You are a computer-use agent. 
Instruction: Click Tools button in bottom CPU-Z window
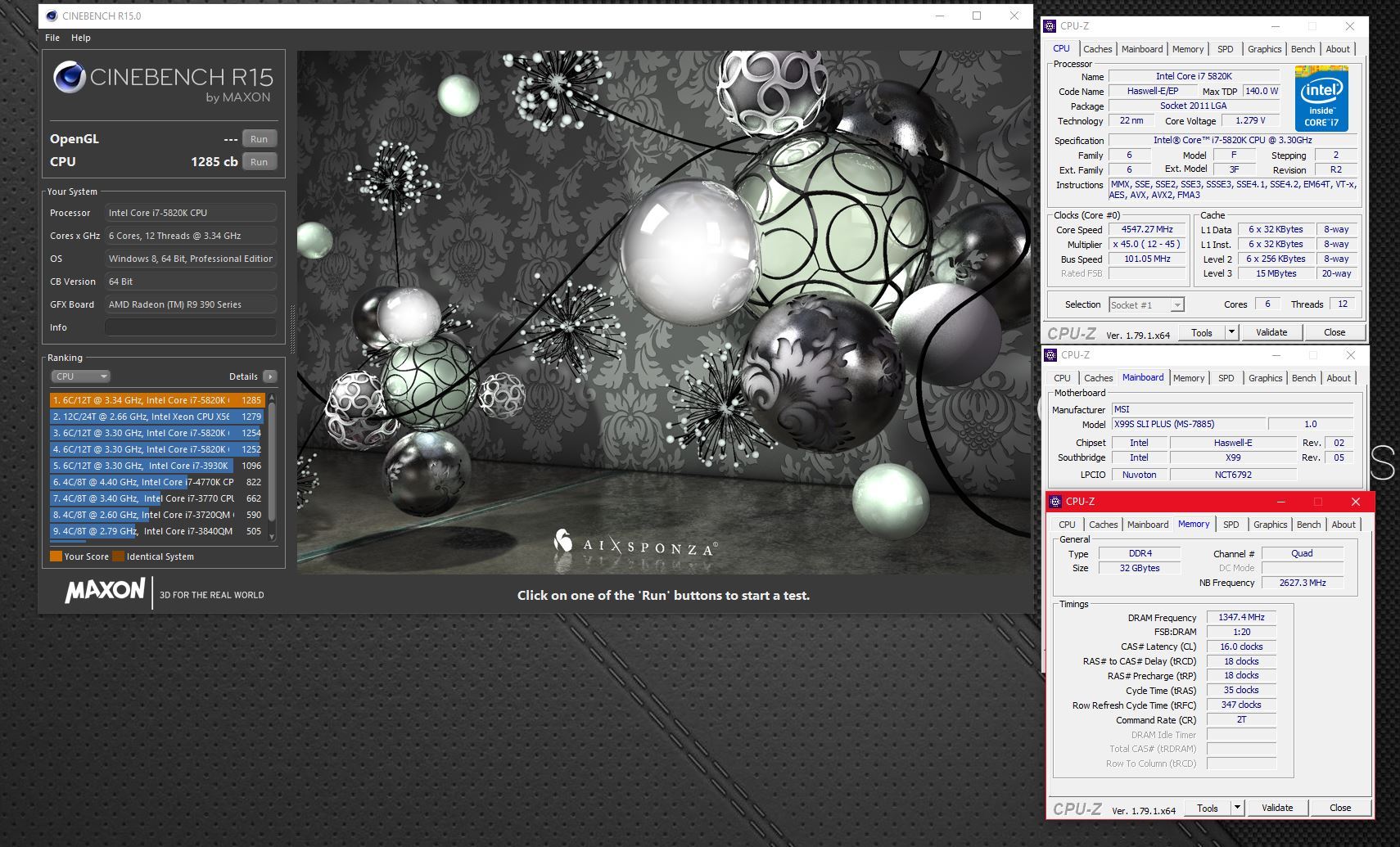point(1208,808)
